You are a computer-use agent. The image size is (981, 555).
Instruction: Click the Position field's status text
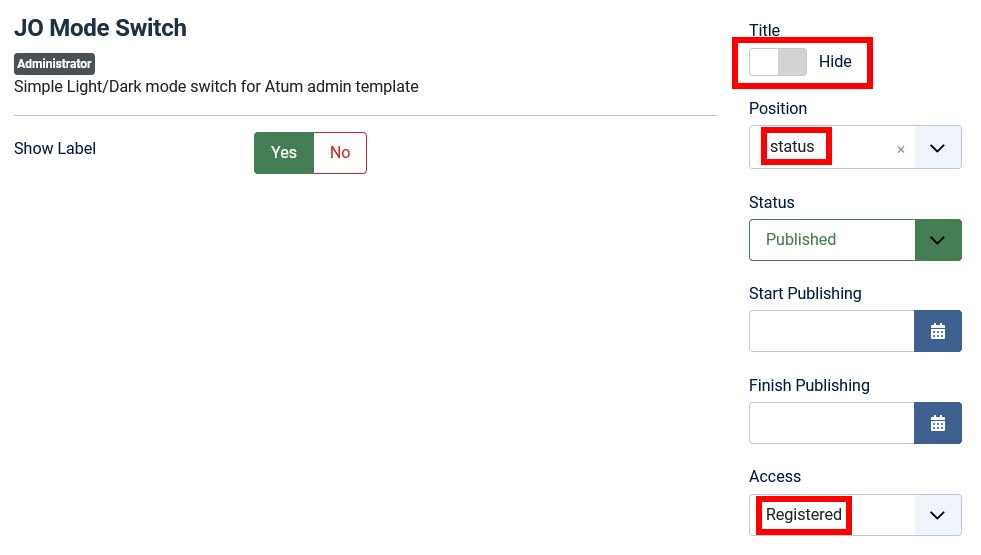(792, 147)
